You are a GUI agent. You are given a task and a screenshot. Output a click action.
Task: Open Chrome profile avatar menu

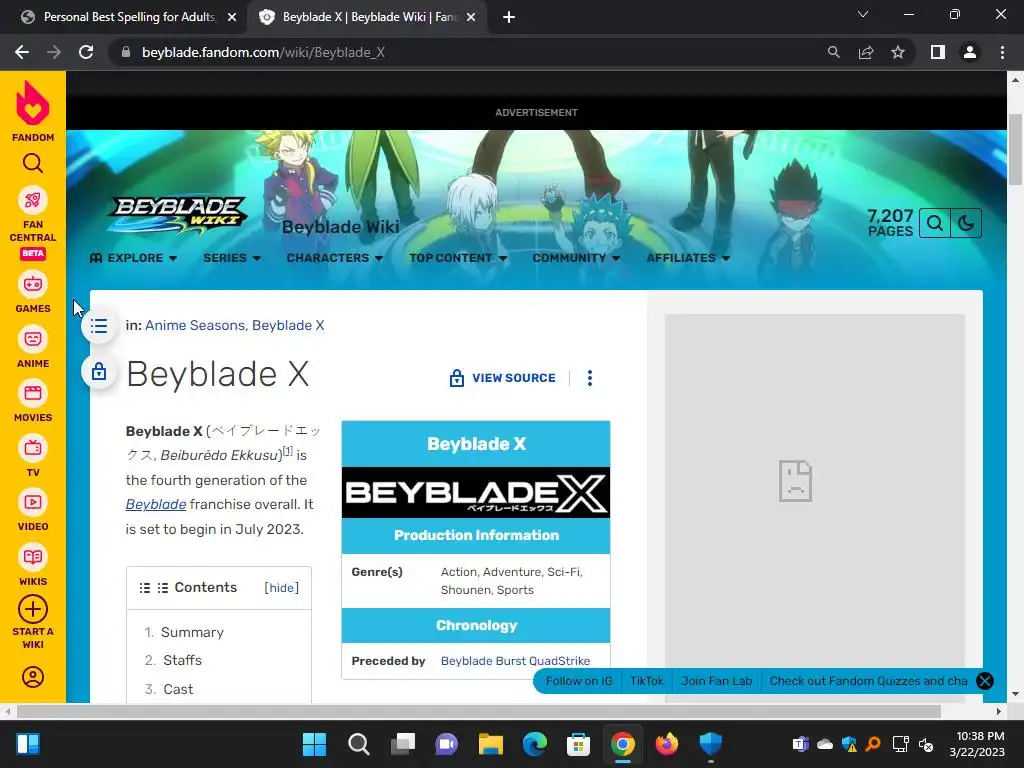click(x=970, y=52)
